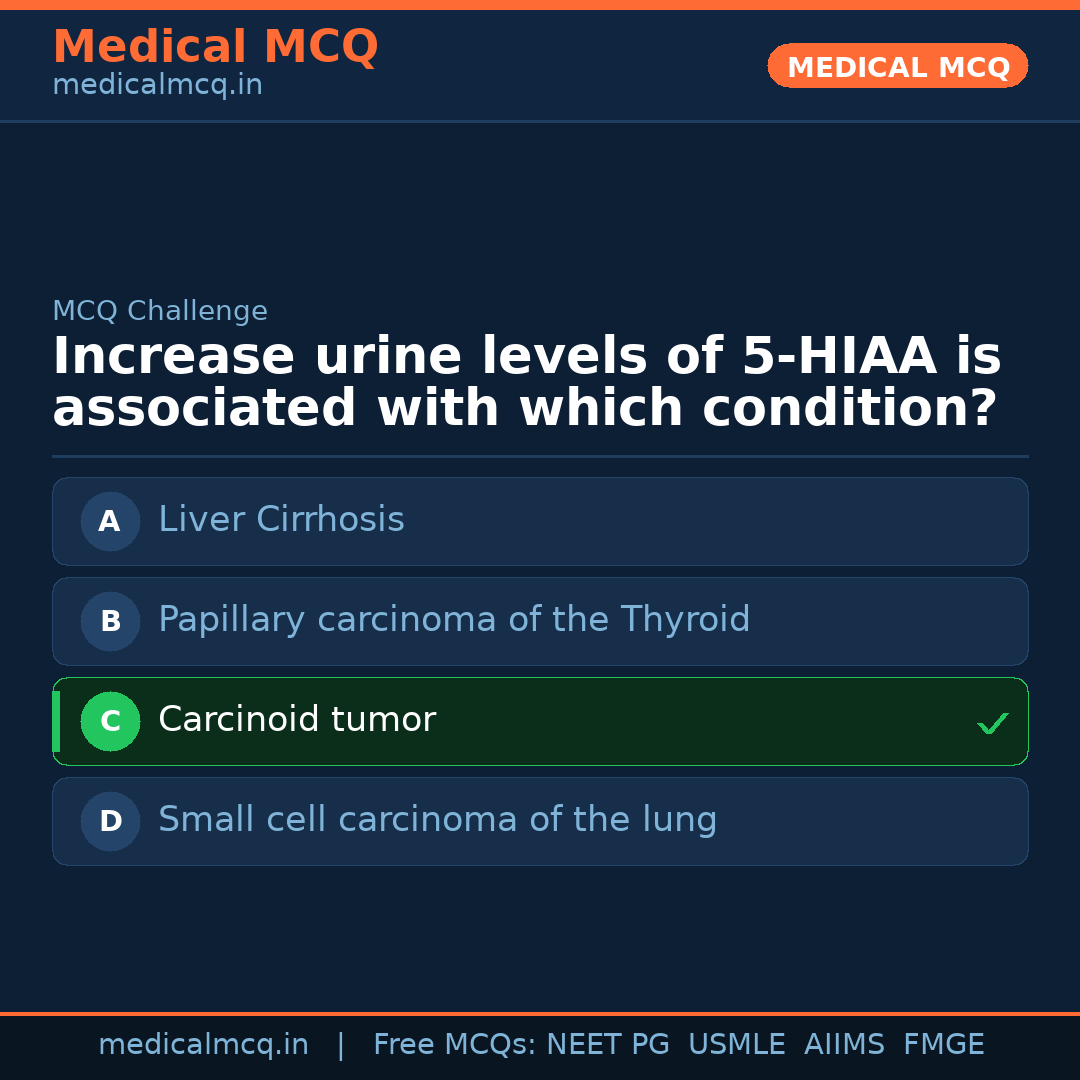Click the Medical MCQ header title
Viewport: 1080px width, 1080px height.
coord(215,47)
